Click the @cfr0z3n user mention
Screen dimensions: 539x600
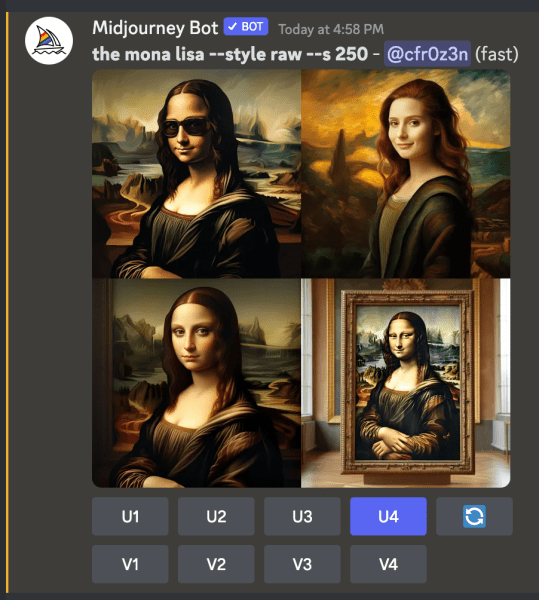[427, 54]
